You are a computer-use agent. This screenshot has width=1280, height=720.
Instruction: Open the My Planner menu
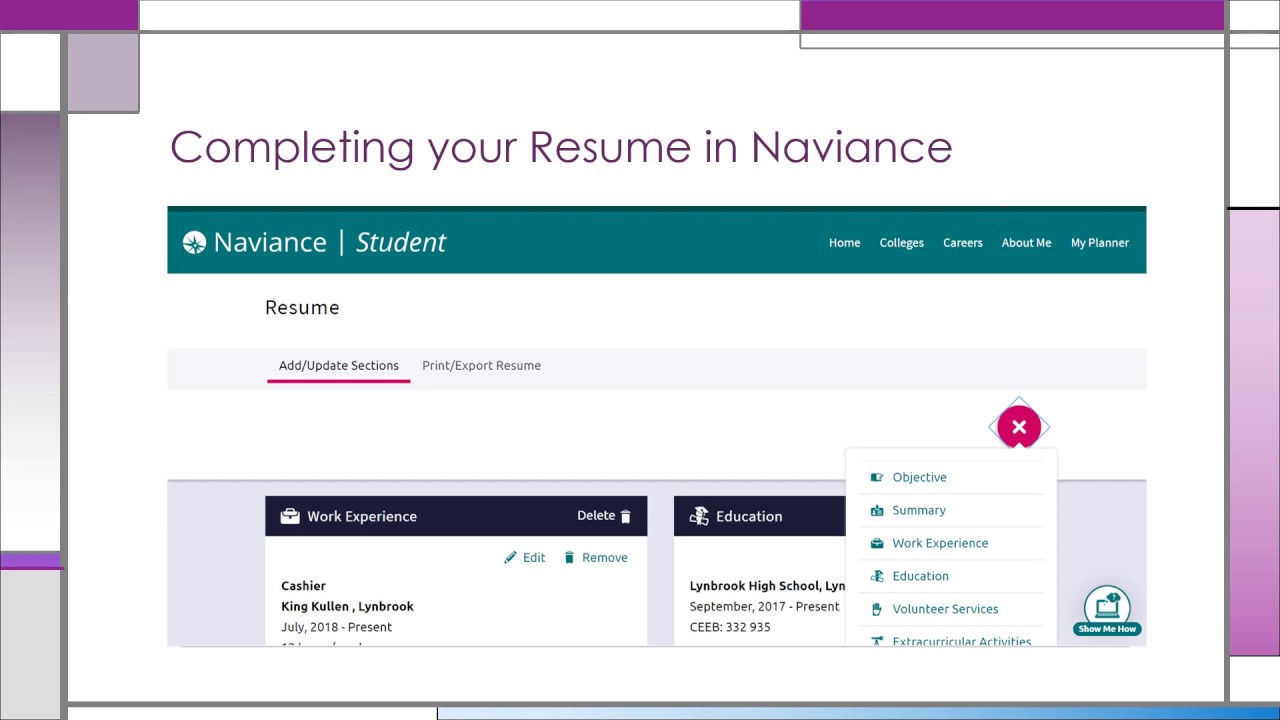(x=1100, y=242)
